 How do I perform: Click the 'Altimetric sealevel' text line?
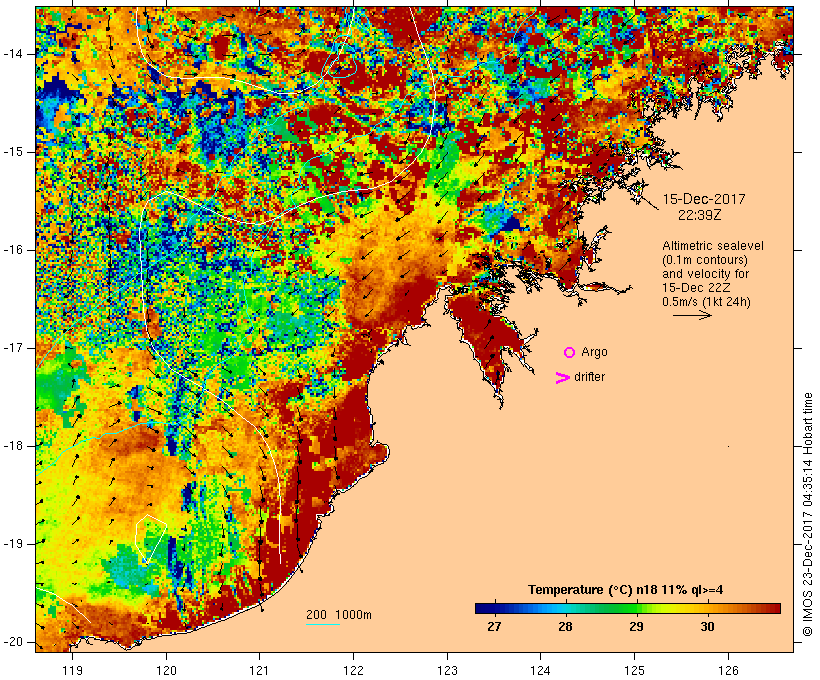pyautogui.click(x=713, y=246)
